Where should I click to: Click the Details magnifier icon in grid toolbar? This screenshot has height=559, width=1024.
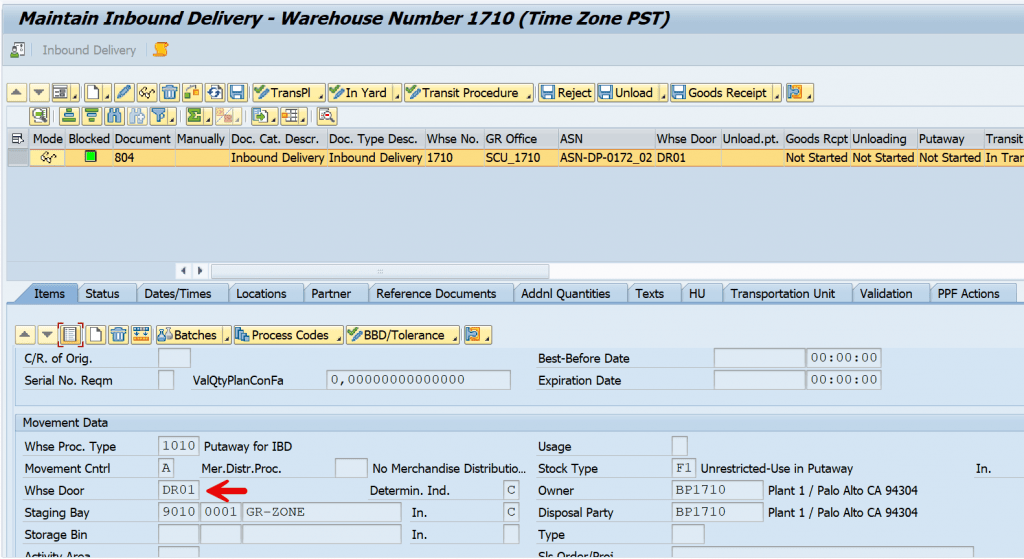(x=40, y=116)
